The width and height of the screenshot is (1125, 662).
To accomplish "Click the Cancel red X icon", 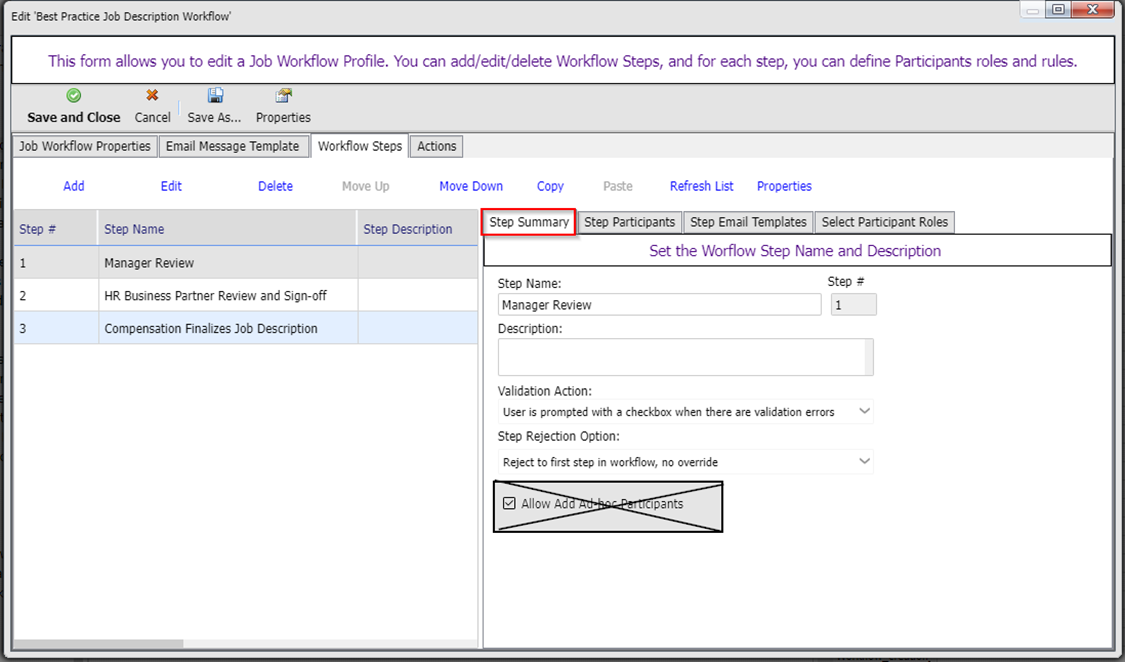I will tap(152, 96).
